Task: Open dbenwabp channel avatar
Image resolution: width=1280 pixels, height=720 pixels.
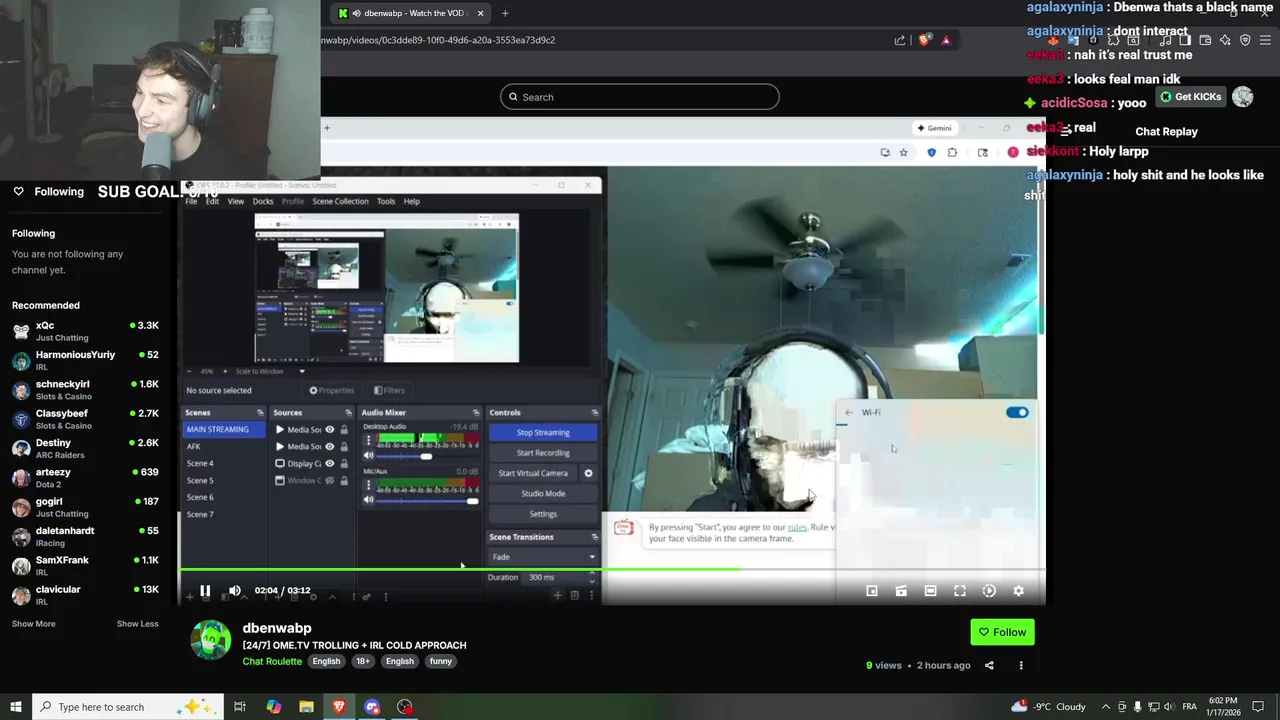Action: 211,640
